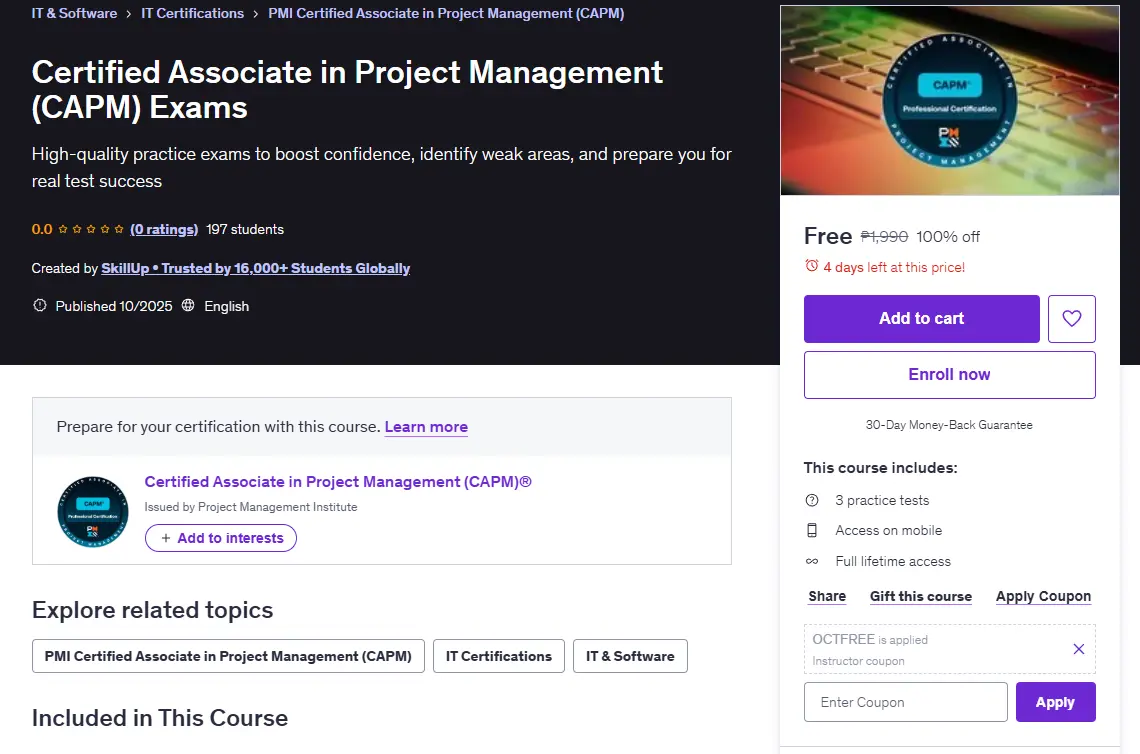Click the Included in This Course heading

click(x=160, y=718)
